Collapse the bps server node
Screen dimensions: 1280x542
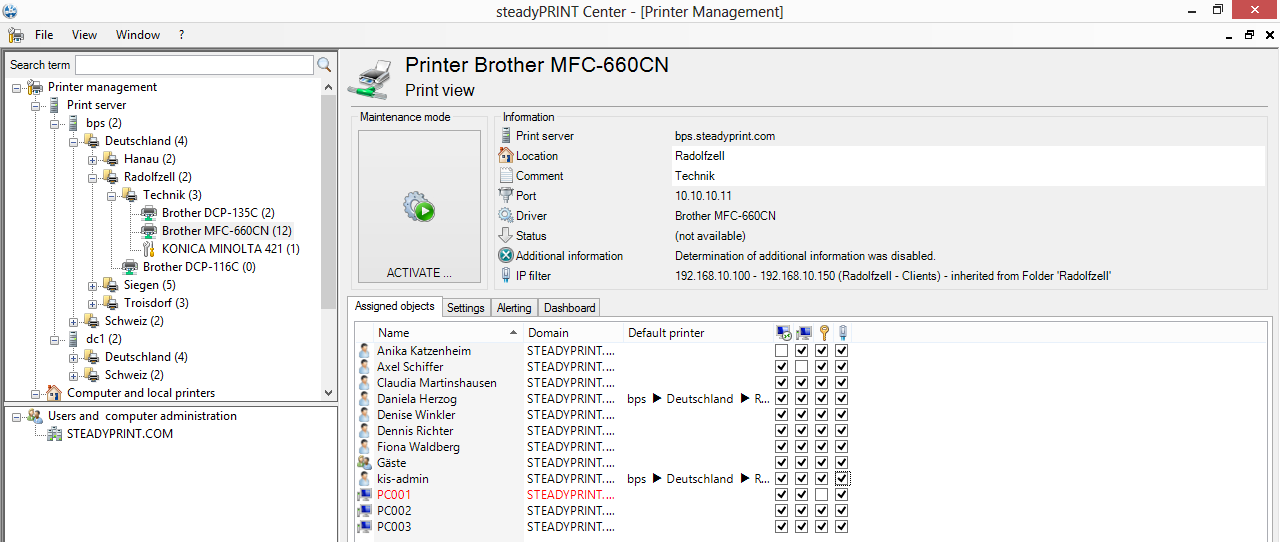[x=54, y=123]
